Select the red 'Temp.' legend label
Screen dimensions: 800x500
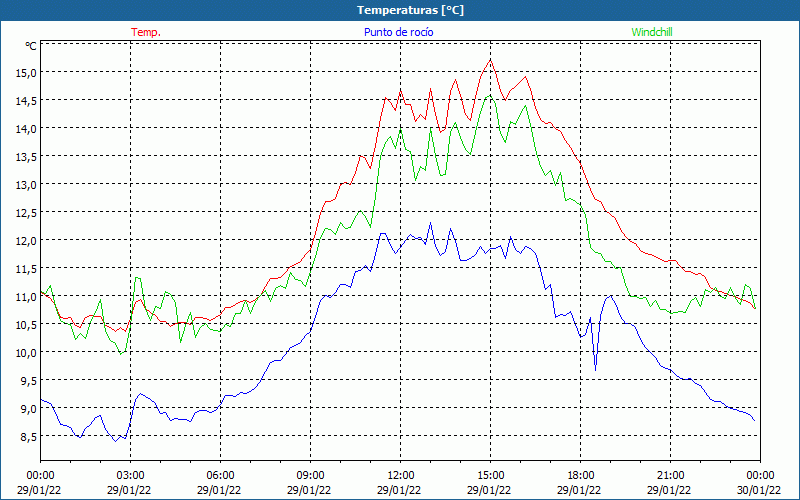[146, 32]
